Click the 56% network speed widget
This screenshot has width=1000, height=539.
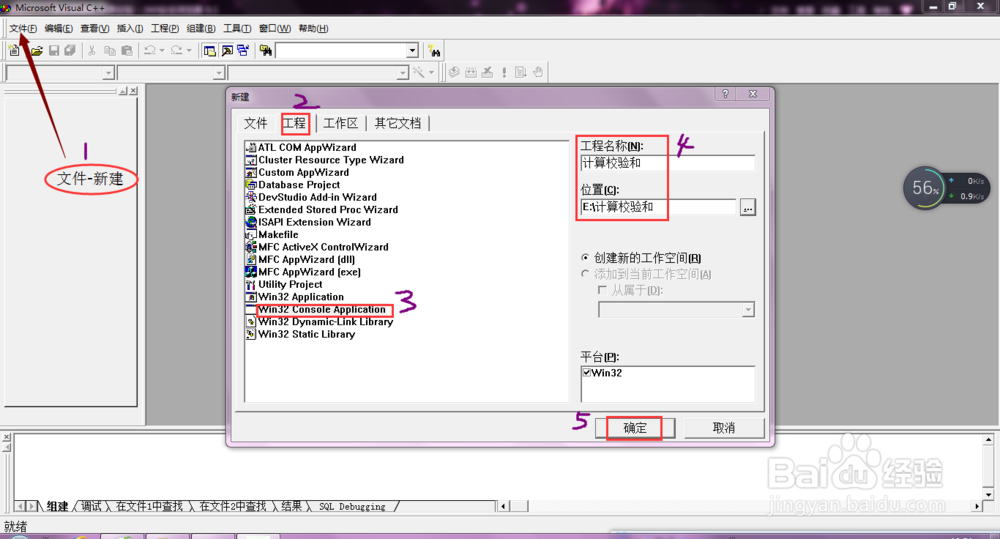925,188
